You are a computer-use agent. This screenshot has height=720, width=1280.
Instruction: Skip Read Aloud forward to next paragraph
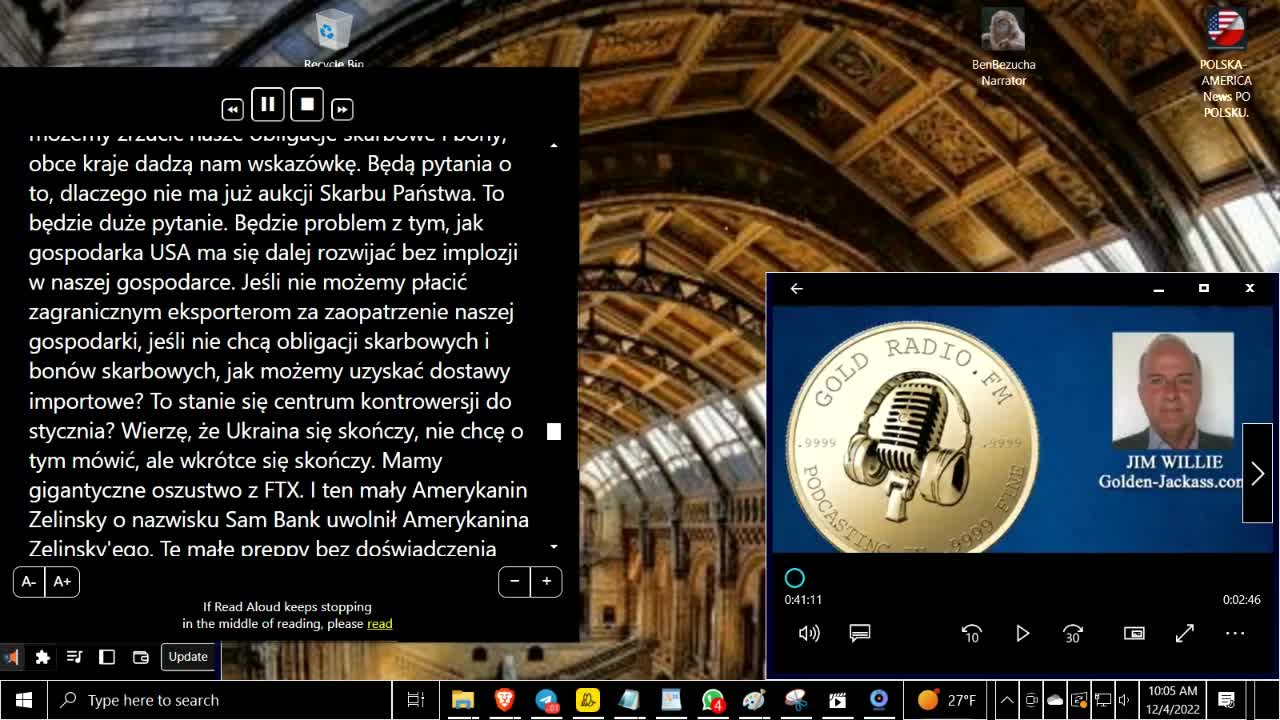(x=342, y=109)
